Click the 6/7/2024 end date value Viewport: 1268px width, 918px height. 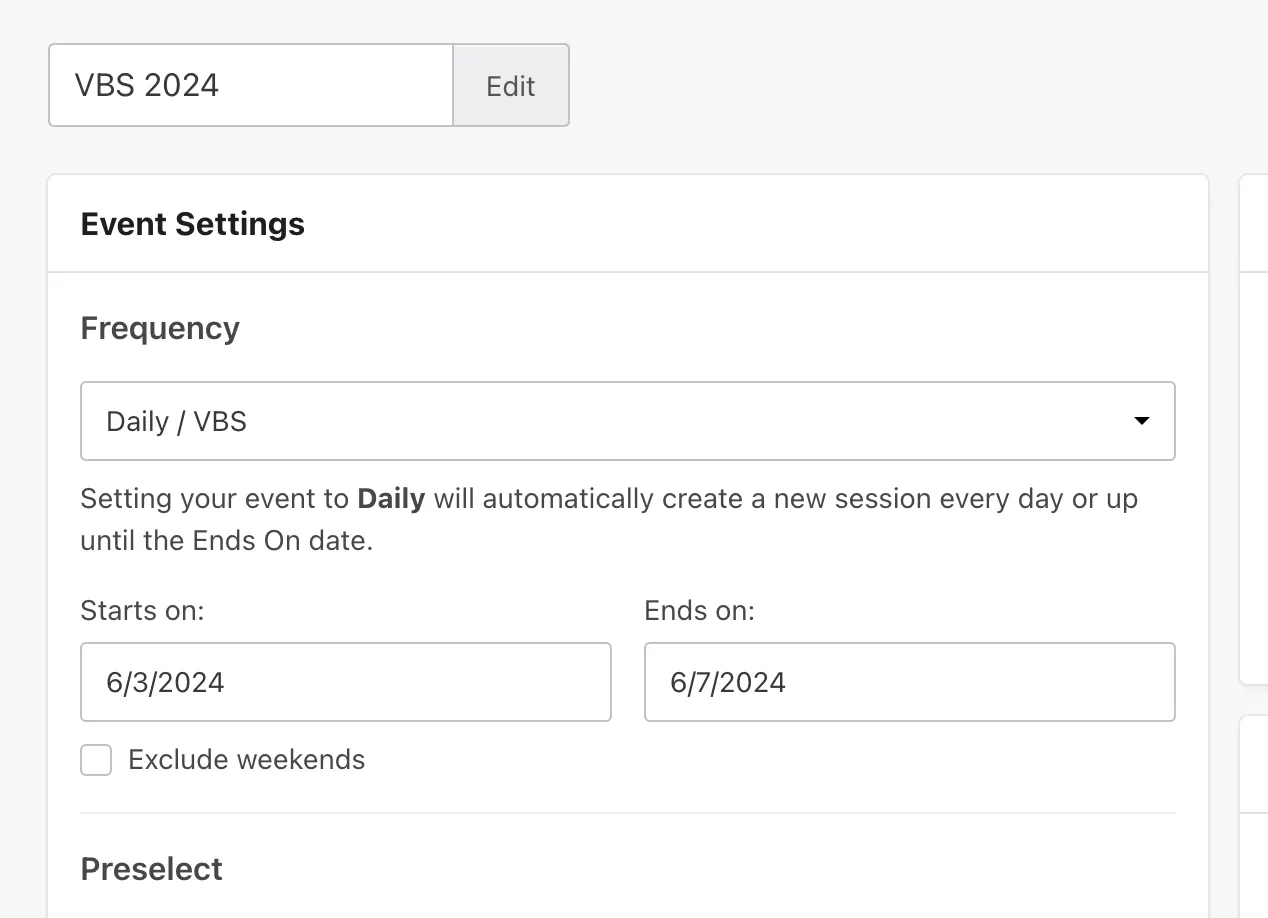[728, 682]
